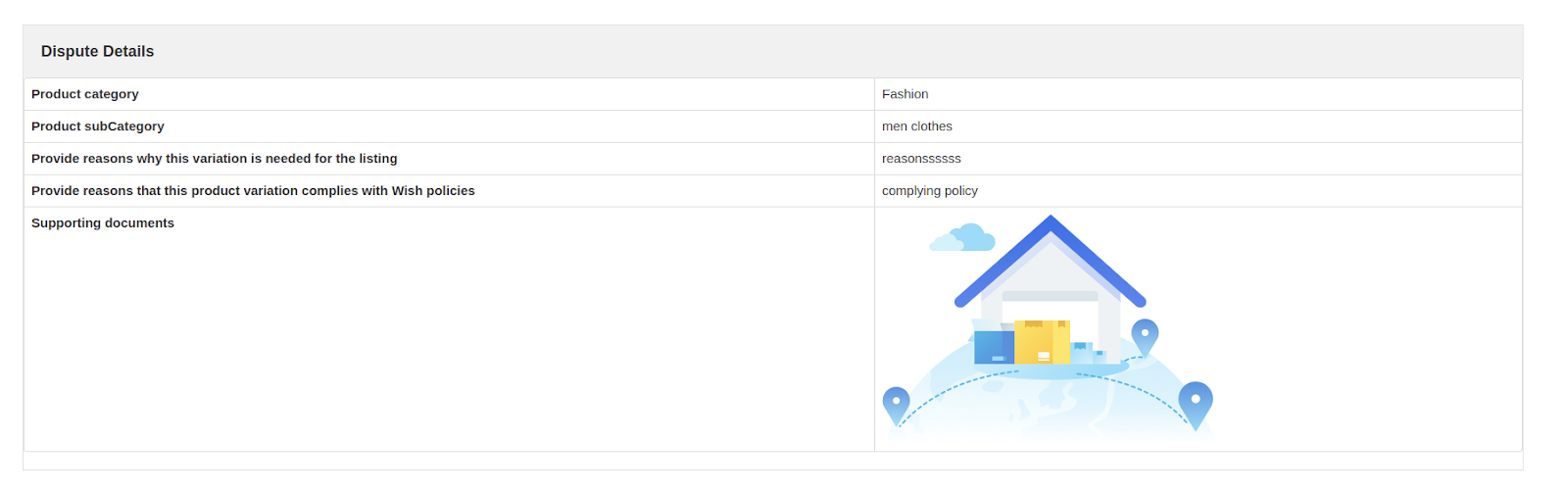This screenshot has height=493, width=1568.
Task: Click the Supporting documents label
Action: (103, 223)
